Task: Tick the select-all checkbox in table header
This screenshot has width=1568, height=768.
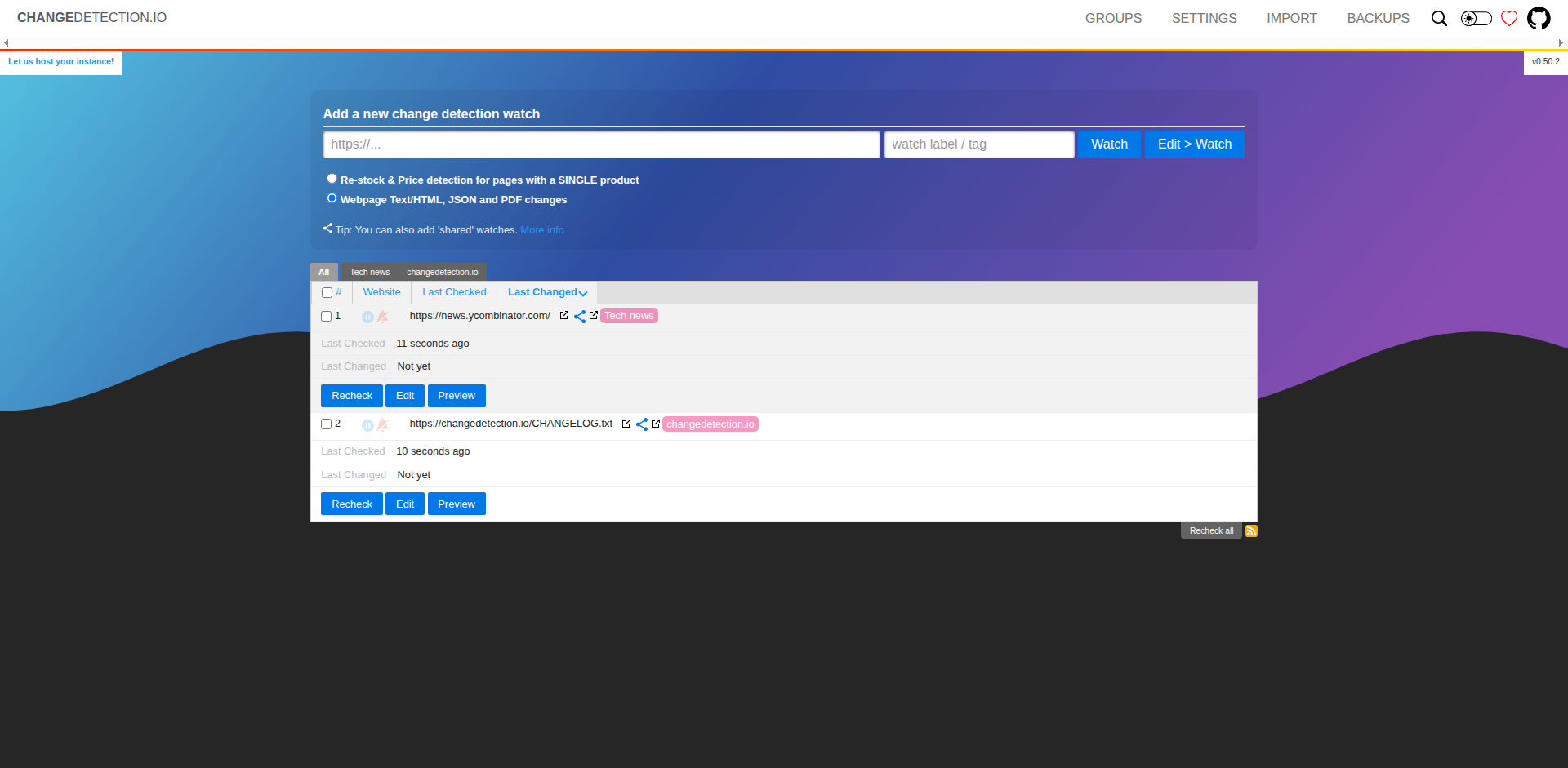Action: click(x=327, y=292)
